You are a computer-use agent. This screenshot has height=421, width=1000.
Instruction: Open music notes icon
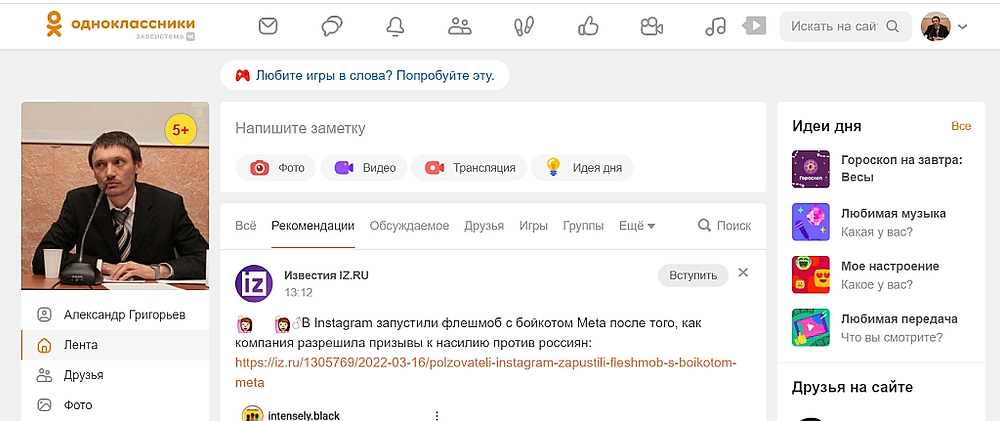pyautogui.click(x=716, y=26)
